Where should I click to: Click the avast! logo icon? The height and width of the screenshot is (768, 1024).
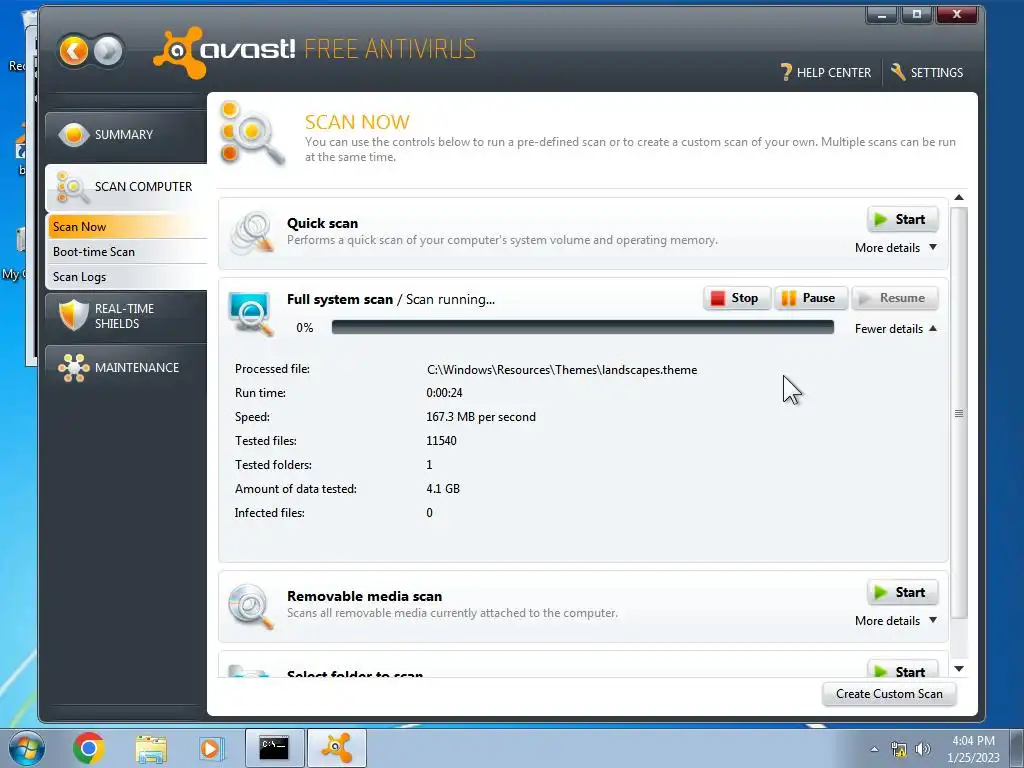tap(178, 52)
